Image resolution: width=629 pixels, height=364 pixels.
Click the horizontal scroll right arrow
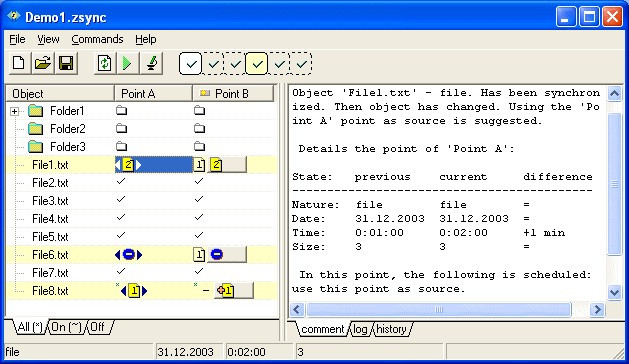coord(597,309)
